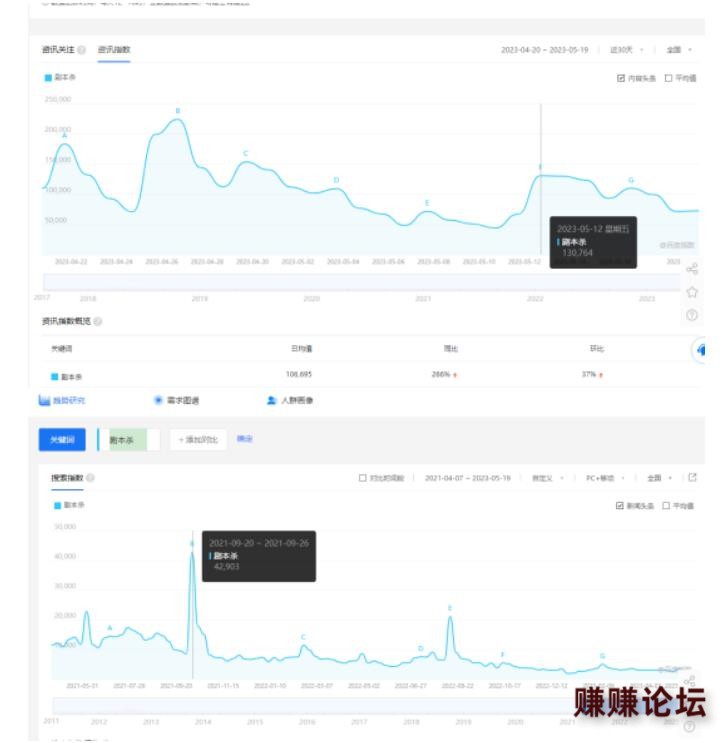
Task: Click news marker B on upper chart
Action: (178, 111)
